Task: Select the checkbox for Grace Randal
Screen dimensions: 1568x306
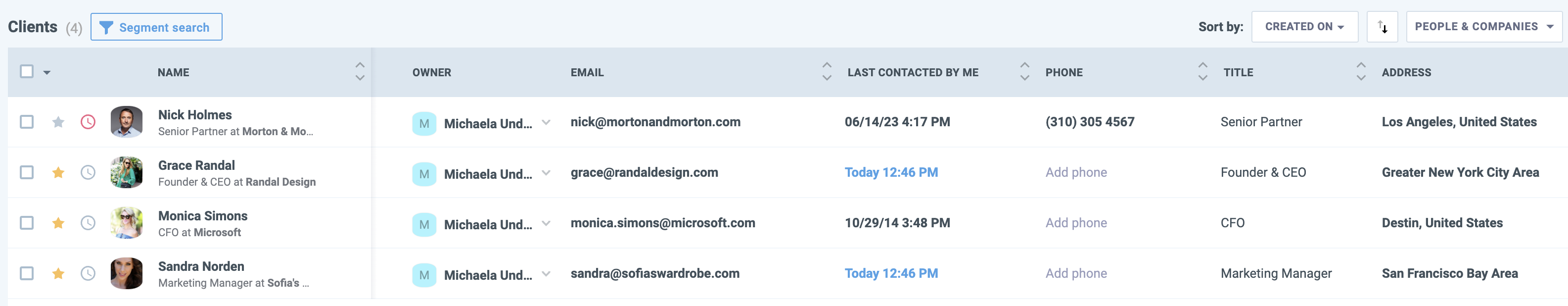Action: coord(27,172)
